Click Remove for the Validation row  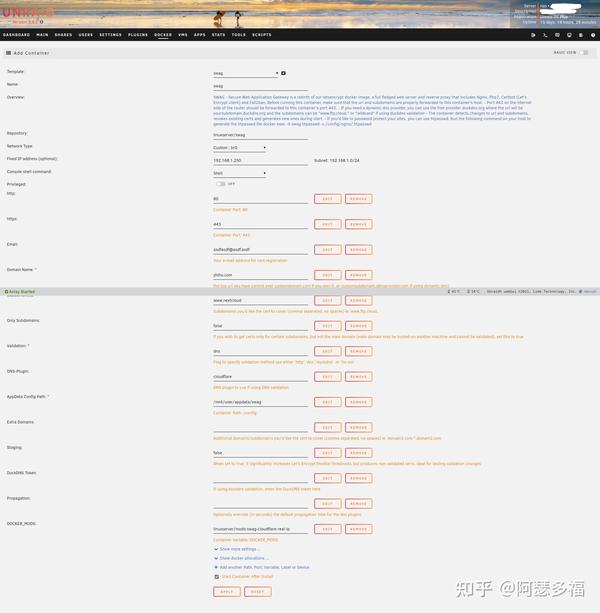point(358,351)
